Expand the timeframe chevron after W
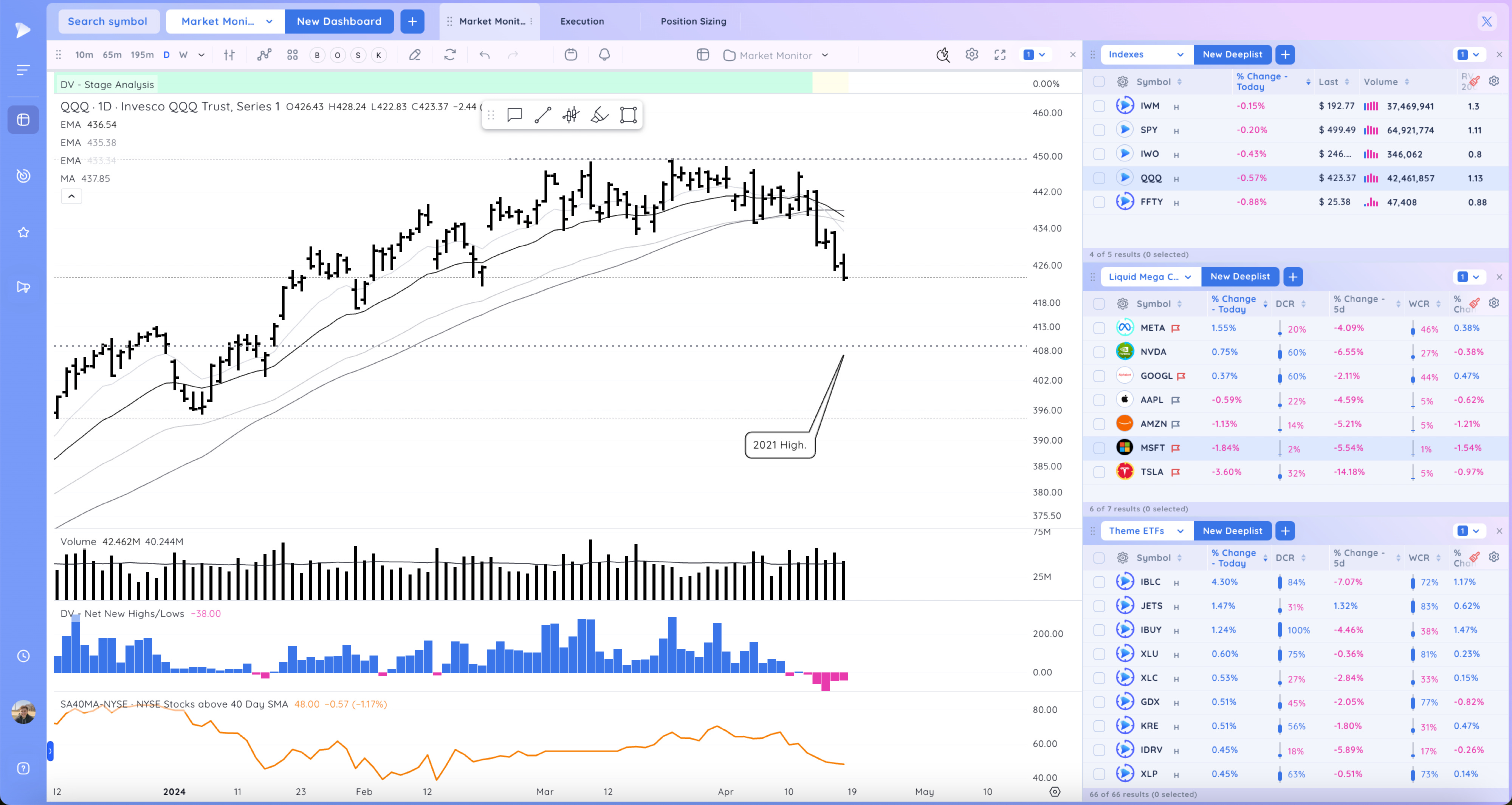This screenshot has height=805, width=1512. click(x=201, y=54)
